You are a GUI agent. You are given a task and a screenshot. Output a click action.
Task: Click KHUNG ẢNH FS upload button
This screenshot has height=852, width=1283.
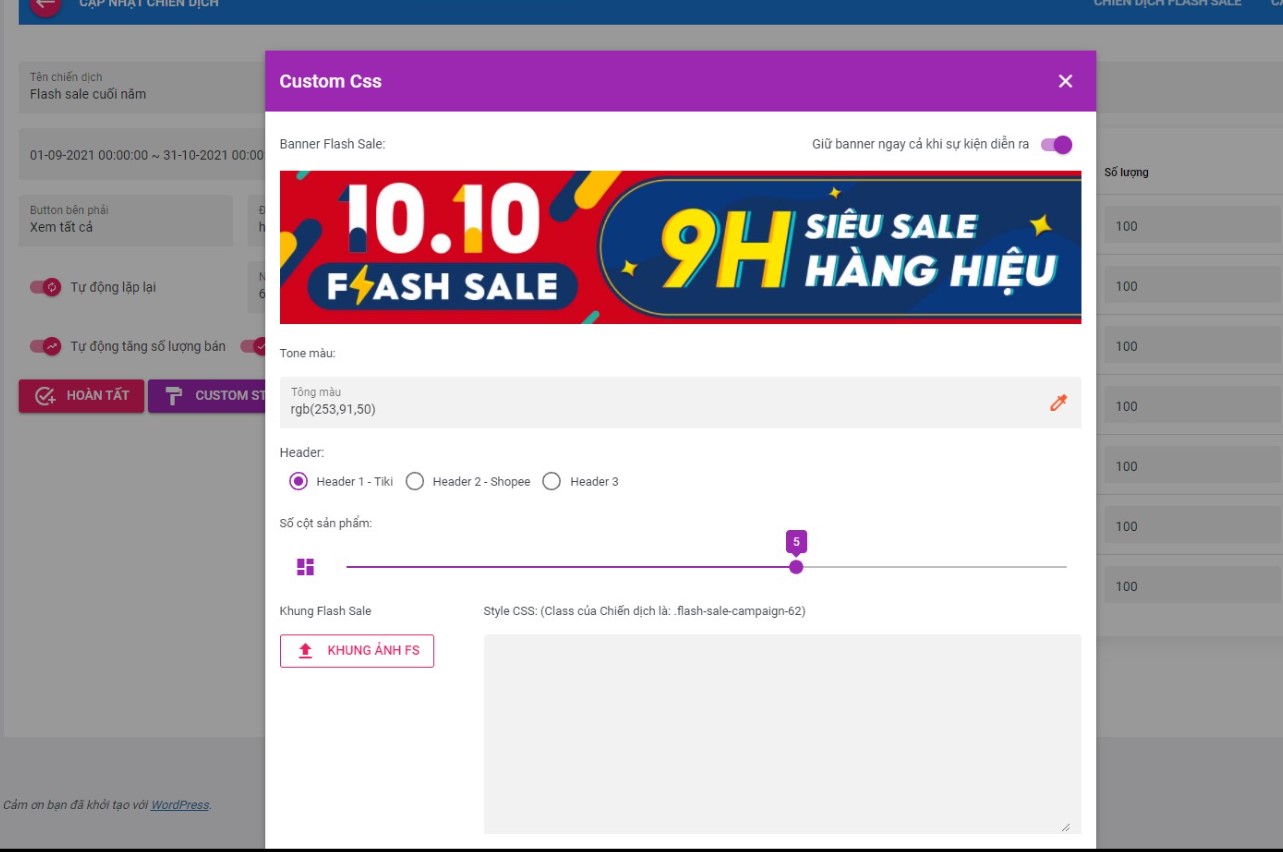click(x=357, y=650)
